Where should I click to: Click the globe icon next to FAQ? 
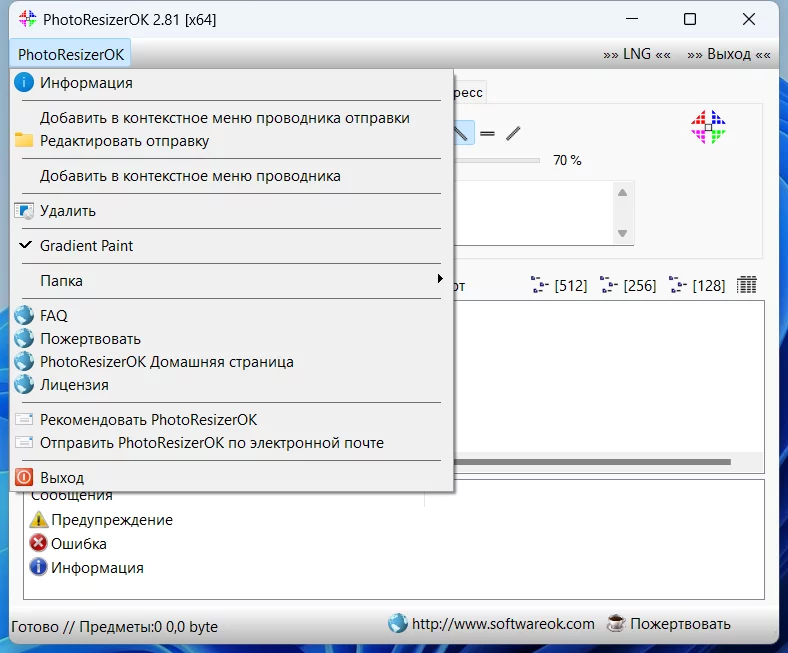point(24,315)
